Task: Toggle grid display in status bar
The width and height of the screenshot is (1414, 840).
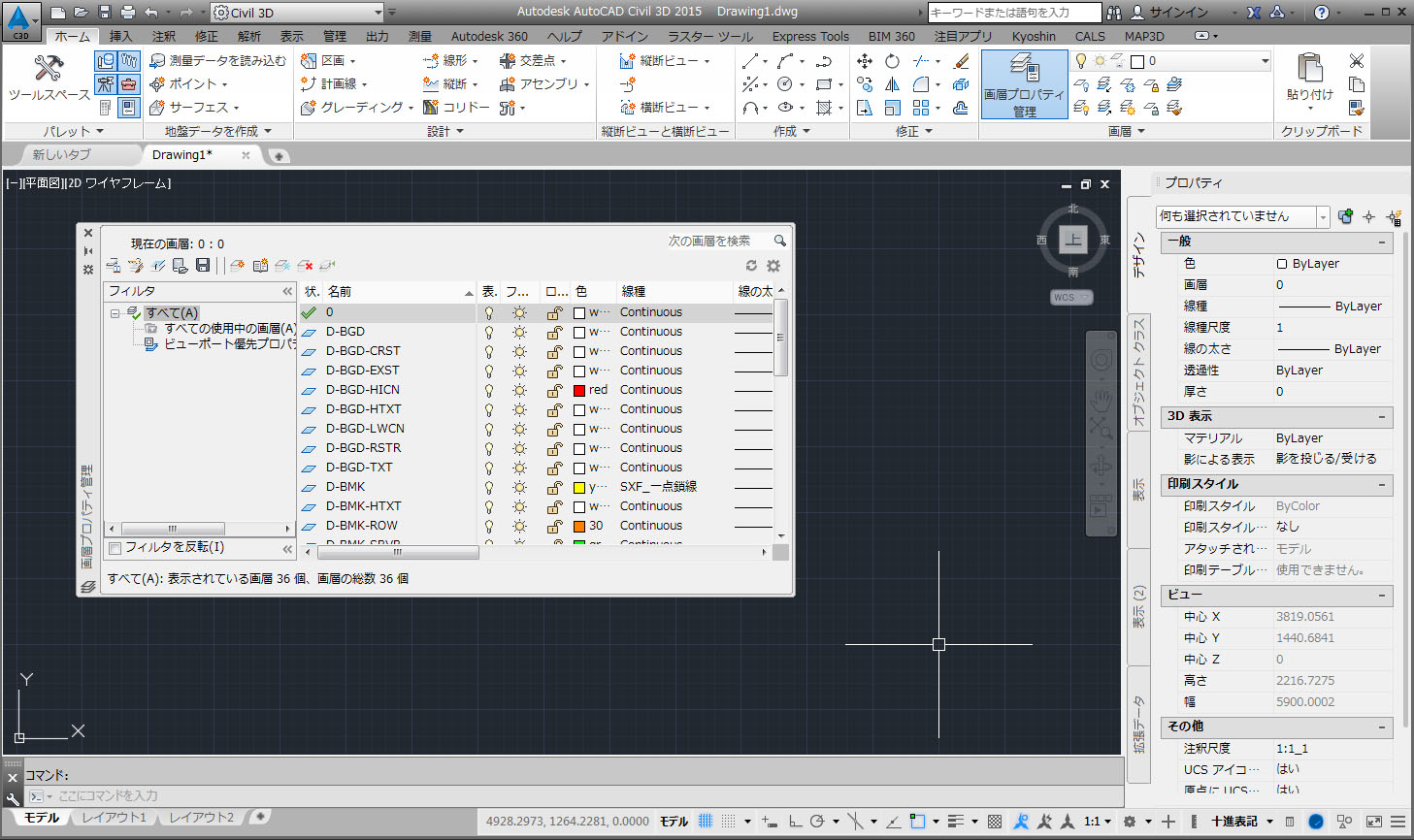Action: point(706,821)
